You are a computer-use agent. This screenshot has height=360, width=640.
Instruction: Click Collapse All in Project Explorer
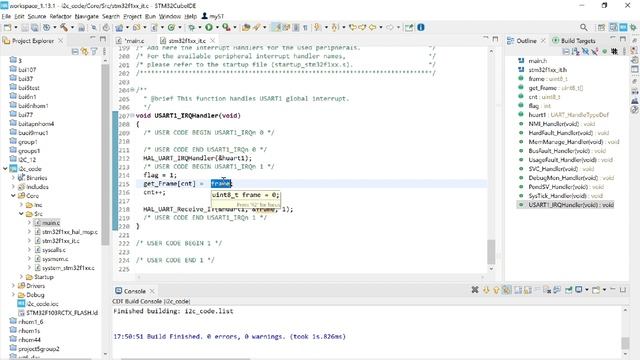(75, 51)
